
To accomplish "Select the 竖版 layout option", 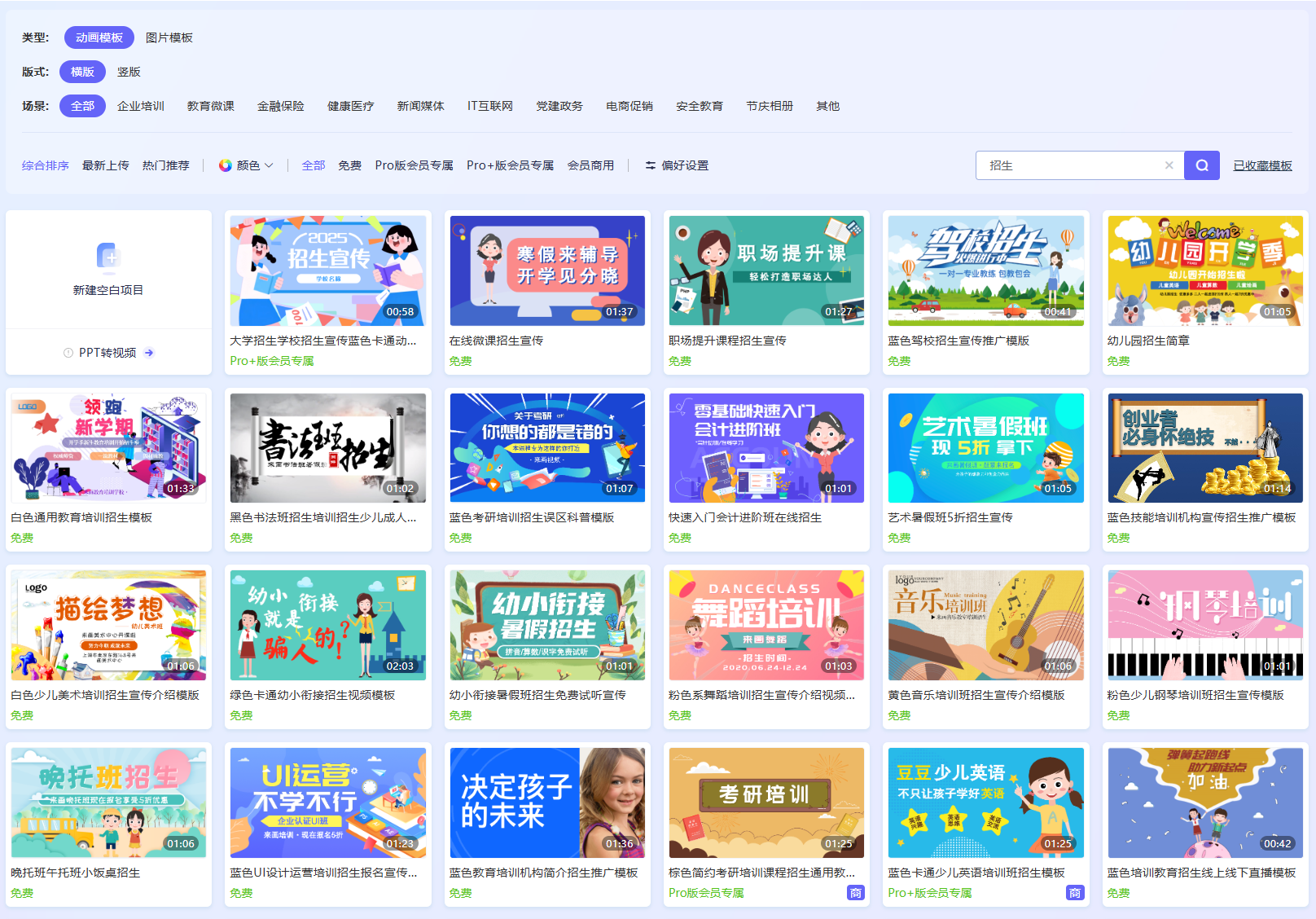I will (129, 72).
